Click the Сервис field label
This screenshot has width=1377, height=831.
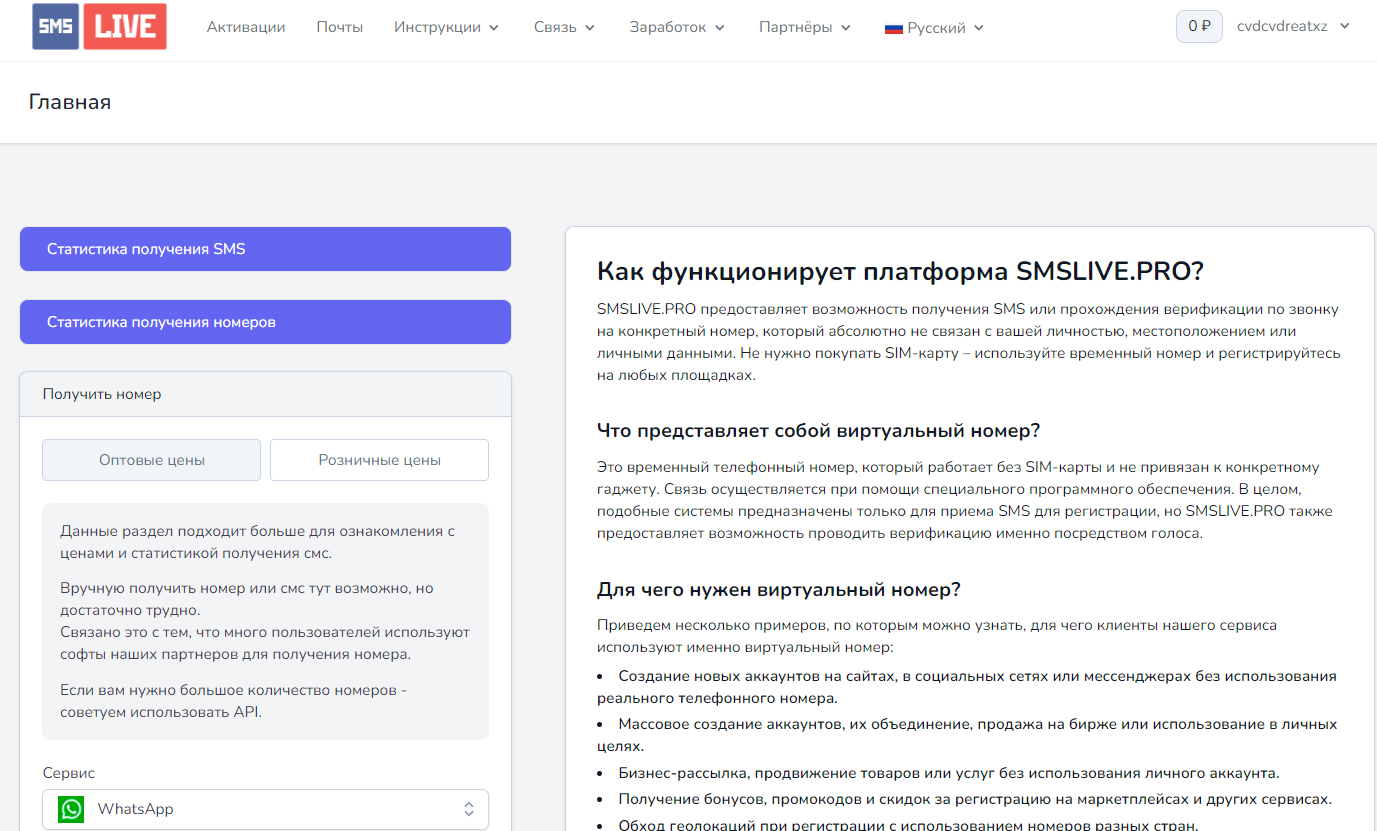coord(69,773)
